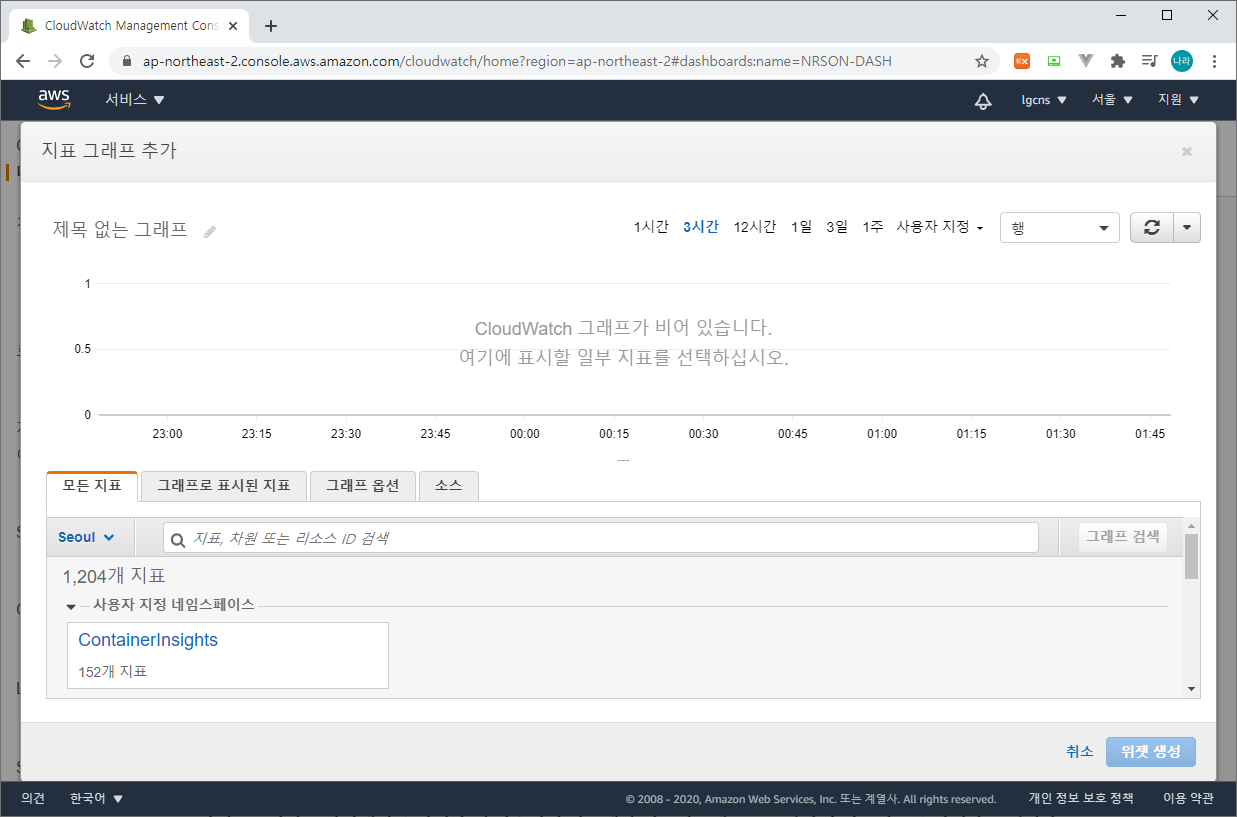Open browser extensions puzzle icon
1237x817 pixels.
1118,61
